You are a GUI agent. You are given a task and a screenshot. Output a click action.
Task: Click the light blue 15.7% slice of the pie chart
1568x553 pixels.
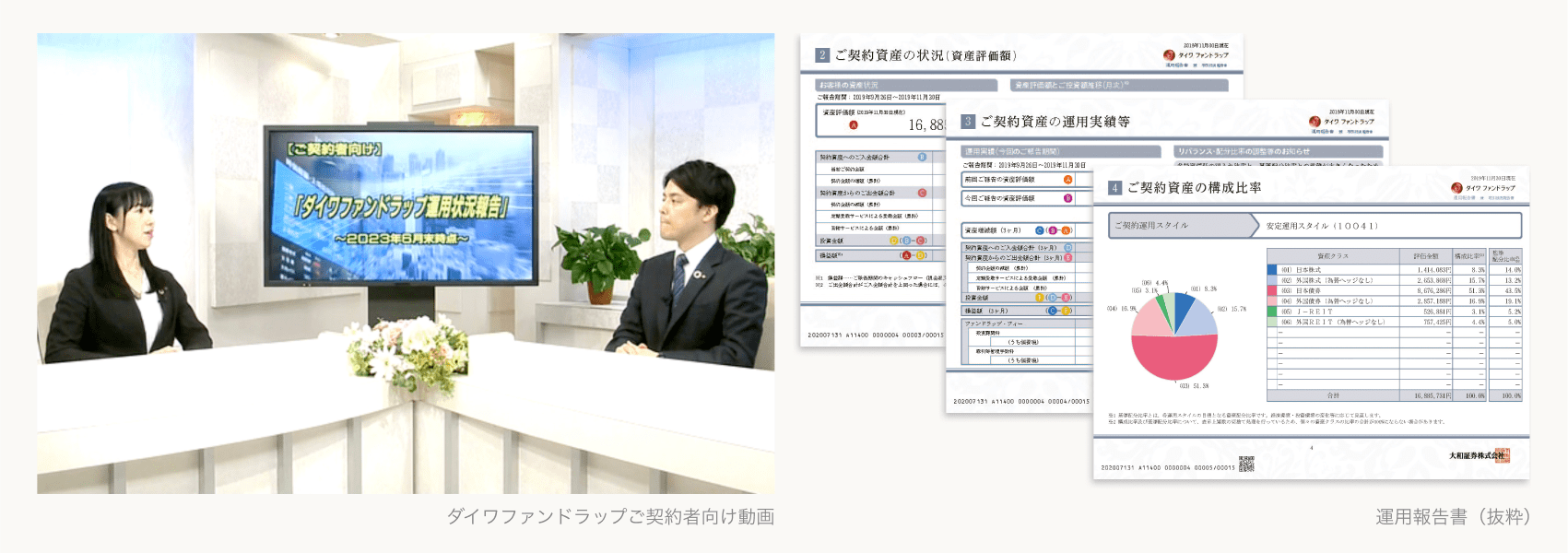[1198, 318]
